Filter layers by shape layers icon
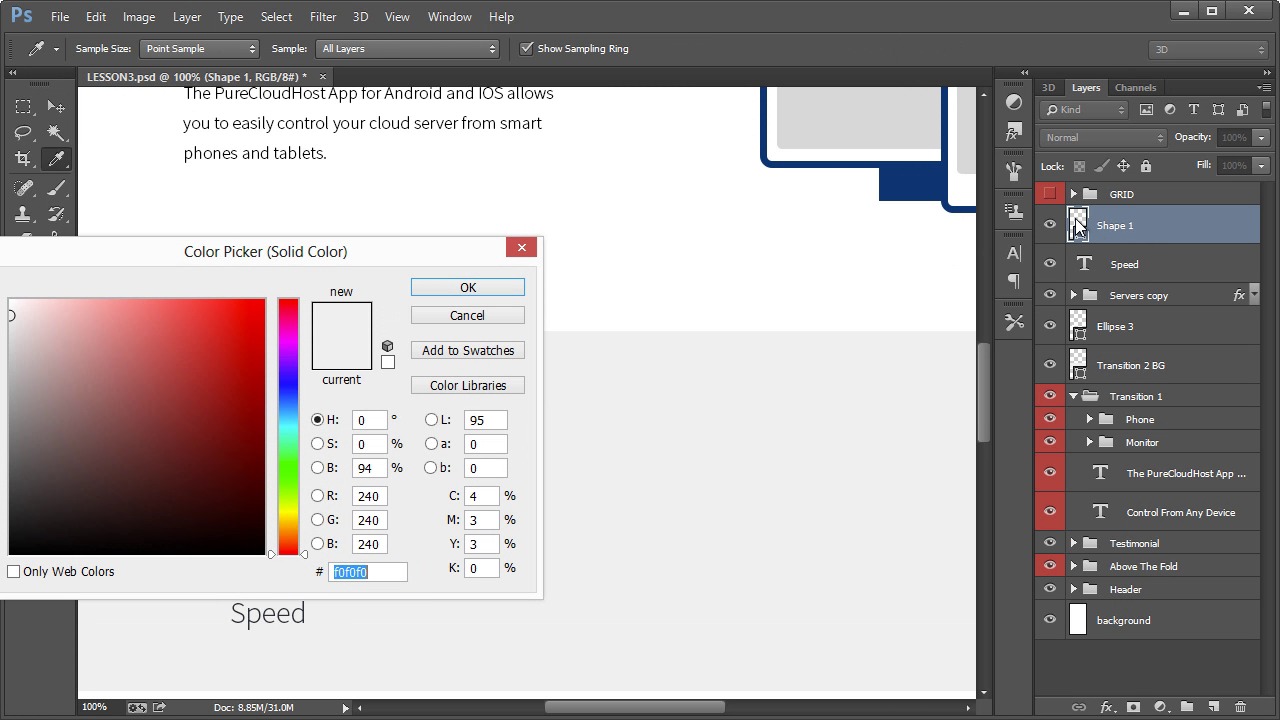 (1218, 110)
